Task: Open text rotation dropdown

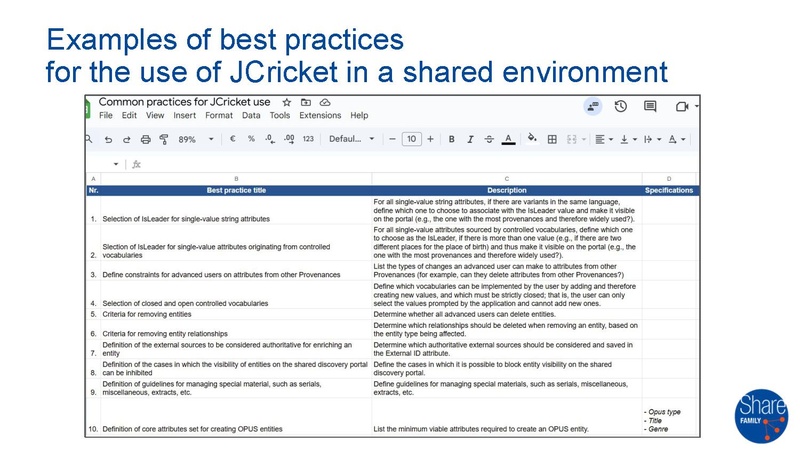Action: [x=677, y=139]
